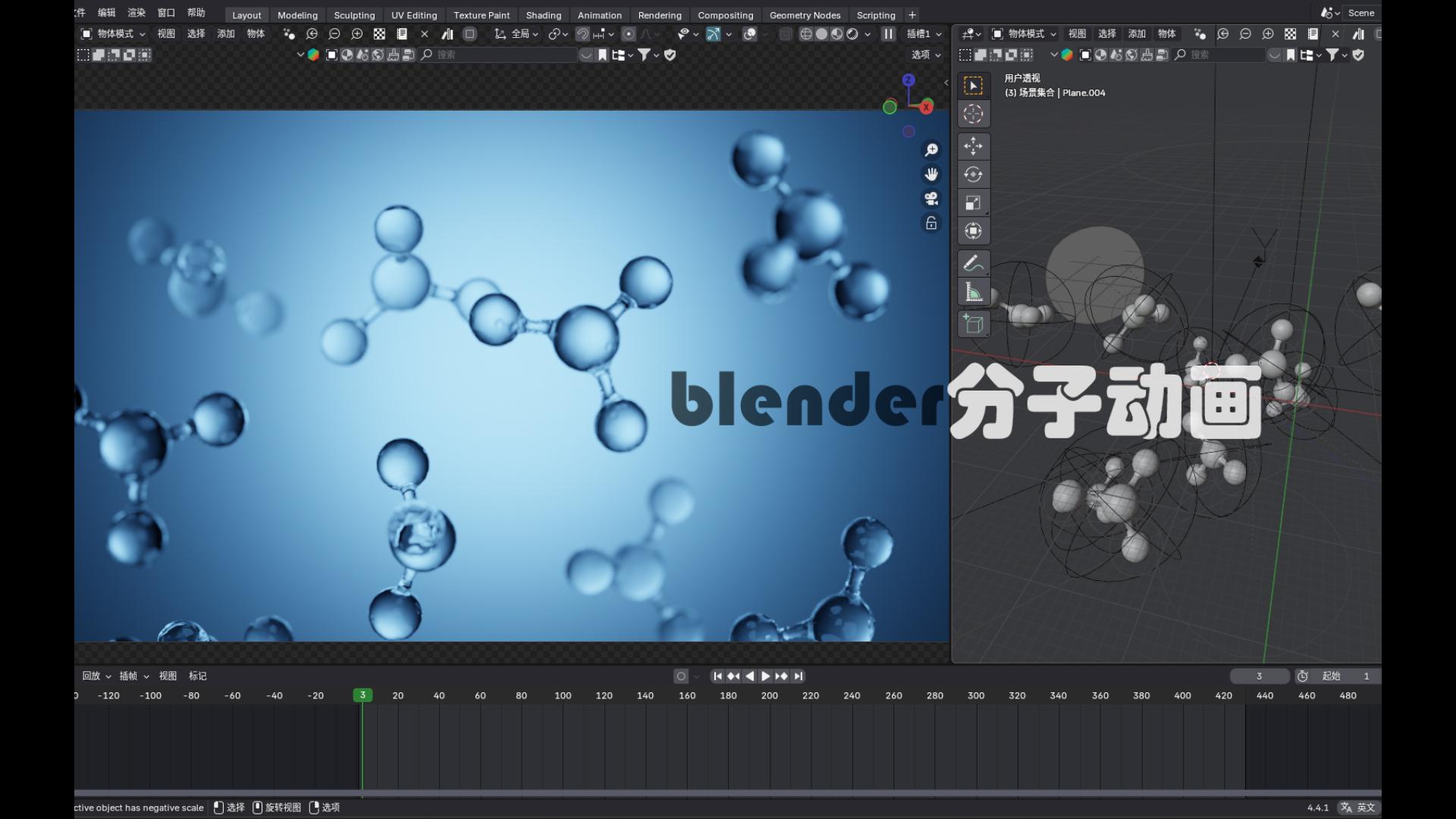1456x819 pixels.
Task: Click the zoom magnifier gizmo in left viewport
Action: coord(931,150)
